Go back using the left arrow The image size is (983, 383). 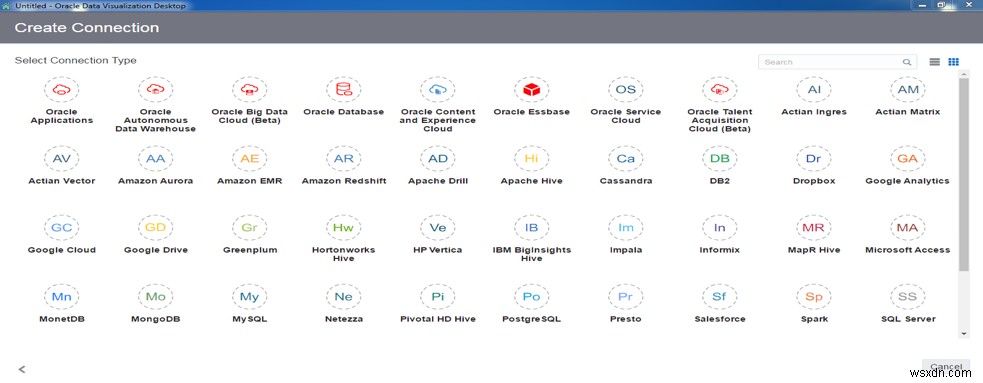click(x=22, y=369)
